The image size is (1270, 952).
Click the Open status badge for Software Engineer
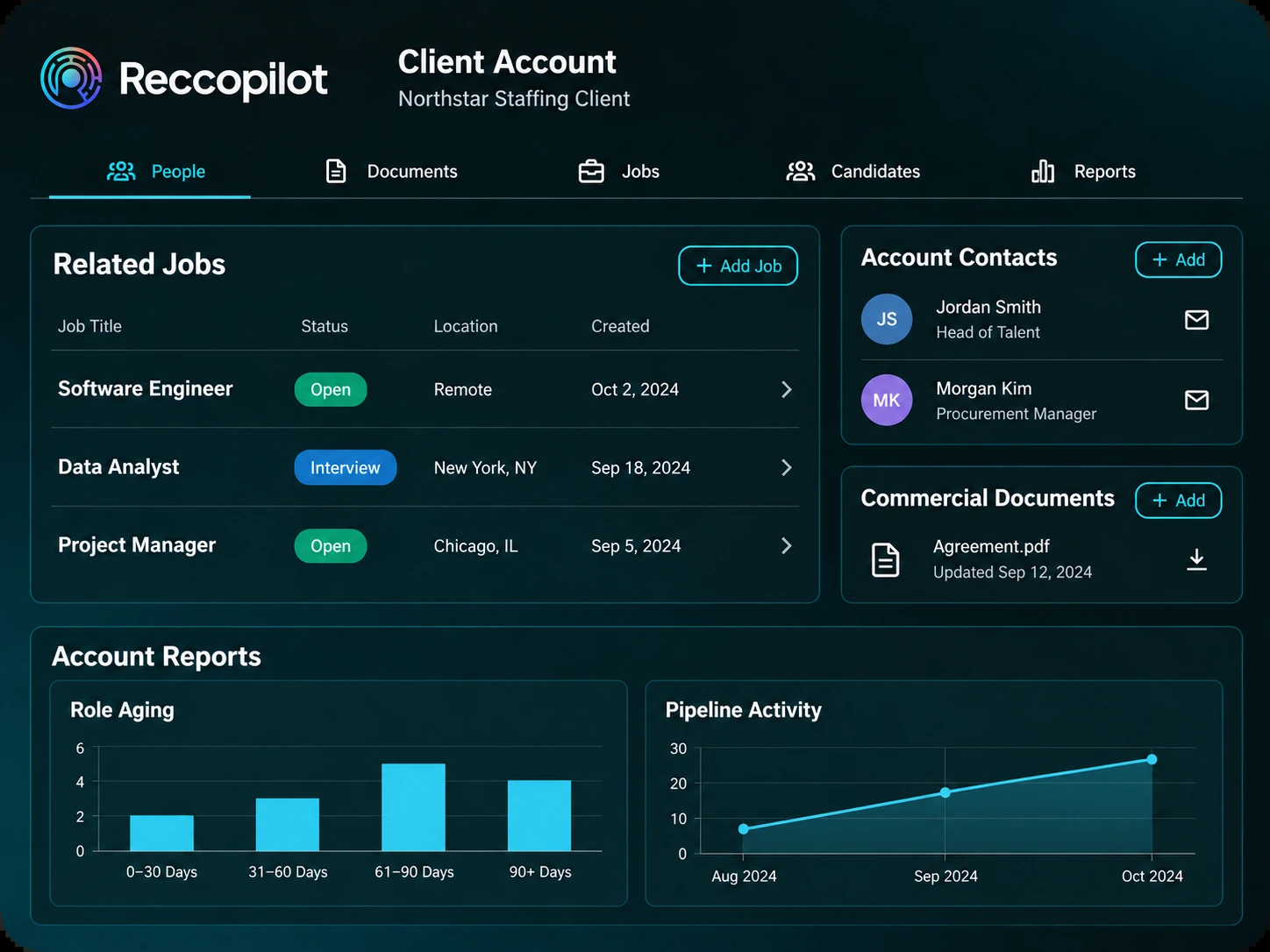pos(331,389)
